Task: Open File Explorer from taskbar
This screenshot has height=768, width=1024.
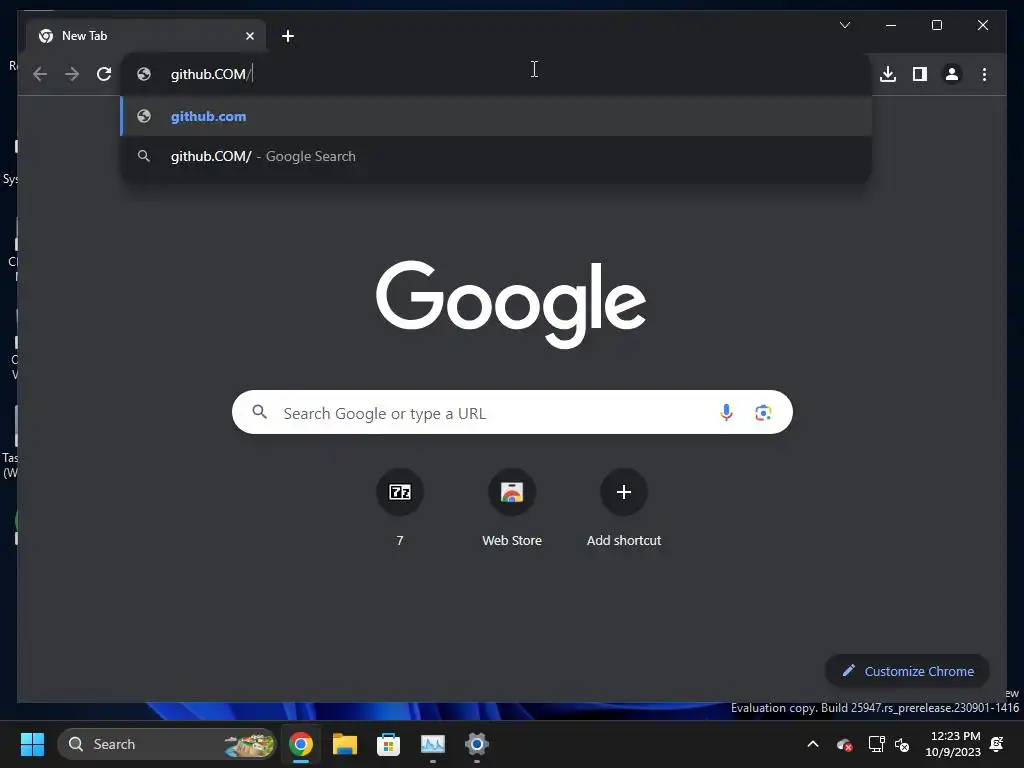Action: click(x=345, y=744)
